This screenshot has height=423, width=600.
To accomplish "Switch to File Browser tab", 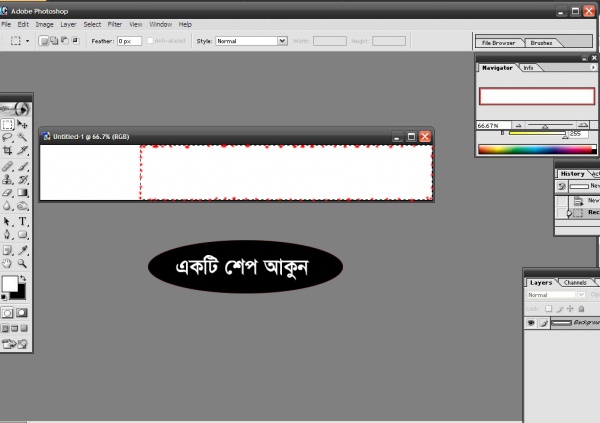I will coord(498,43).
